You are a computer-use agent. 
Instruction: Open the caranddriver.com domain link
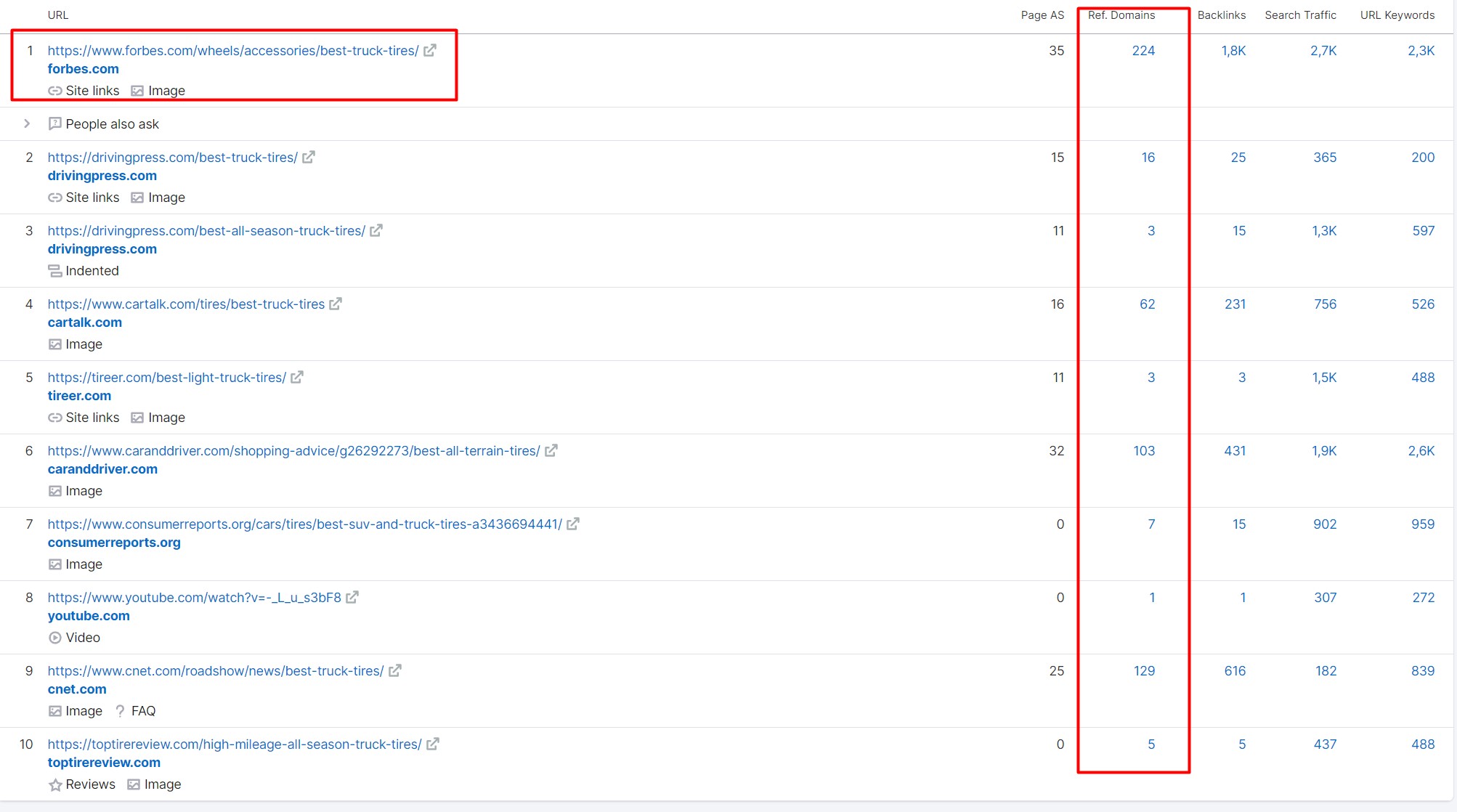coord(102,469)
